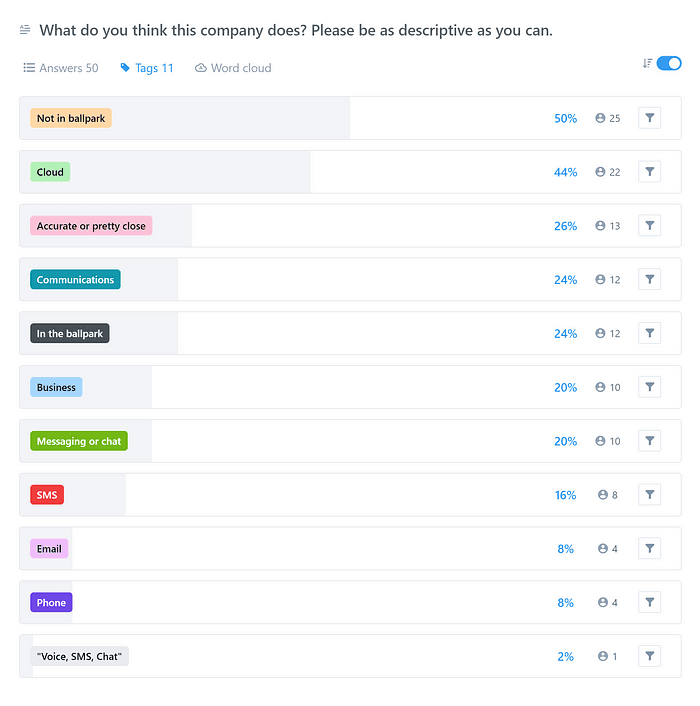Filter responses by the Cloud tag

pyautogui.click(x=650, y=172)
